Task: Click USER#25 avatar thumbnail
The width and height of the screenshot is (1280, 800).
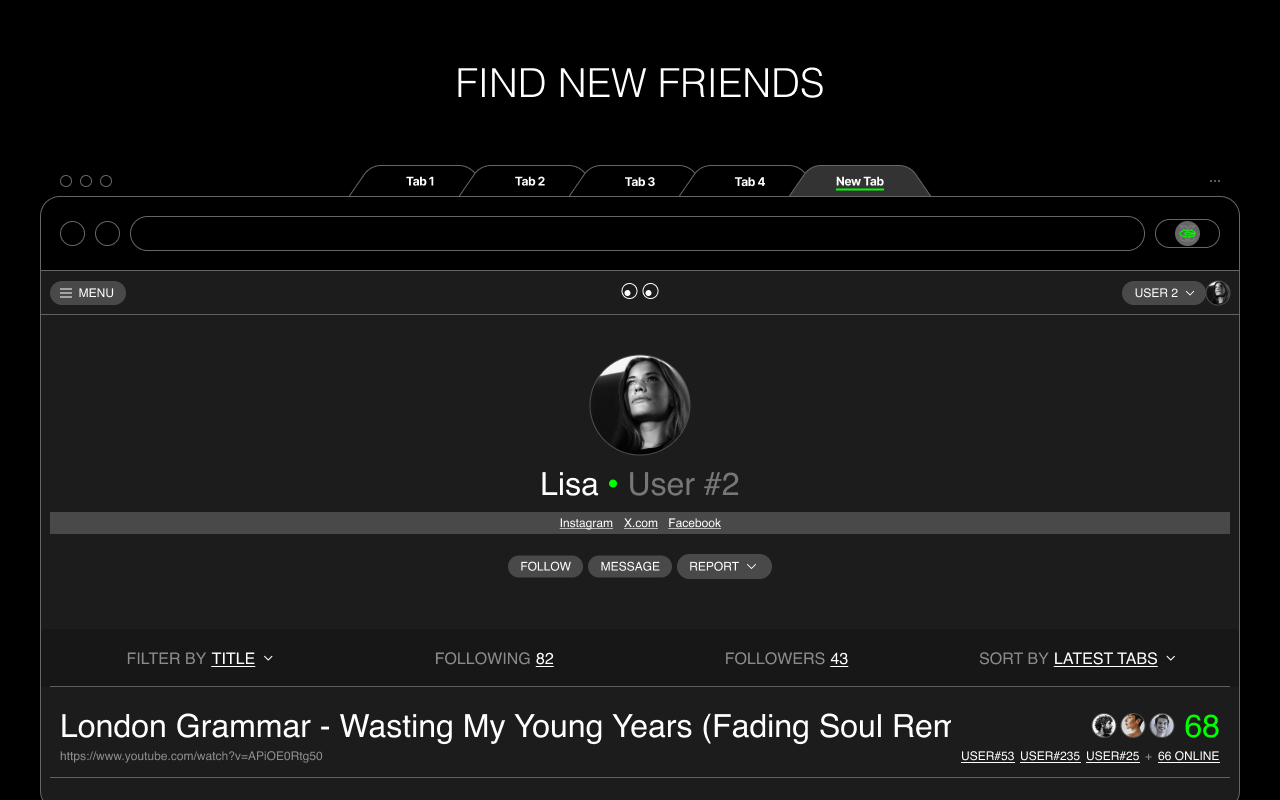Action: [x=1162, y=725]
